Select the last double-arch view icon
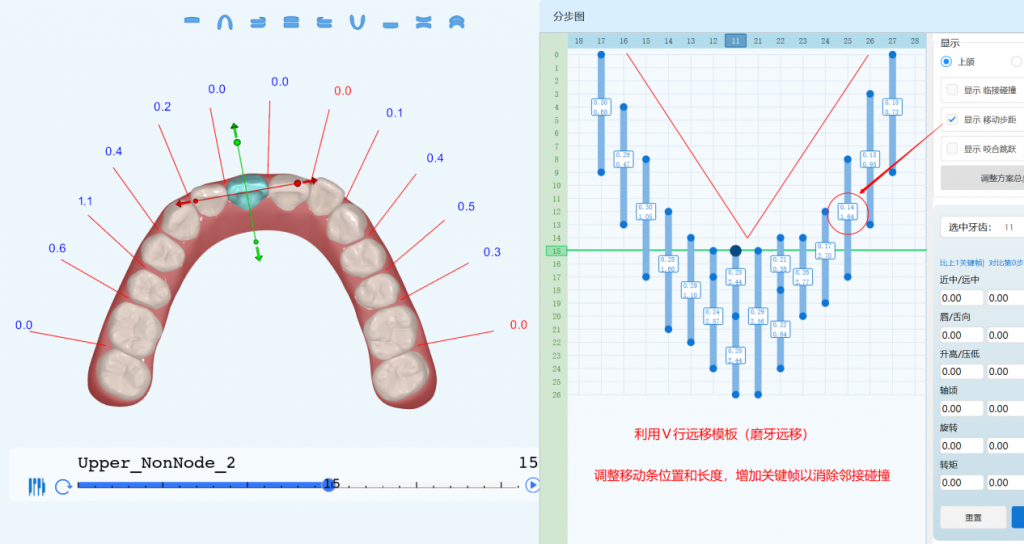The height and width of the screenshot is (544, 1024). (x=456, y=21)
